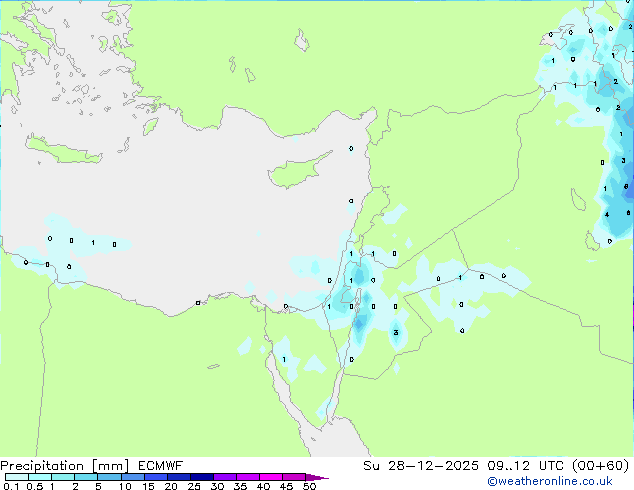Click the legend label '0.1'
The image size is (634, 490).
tap(10, 486)
